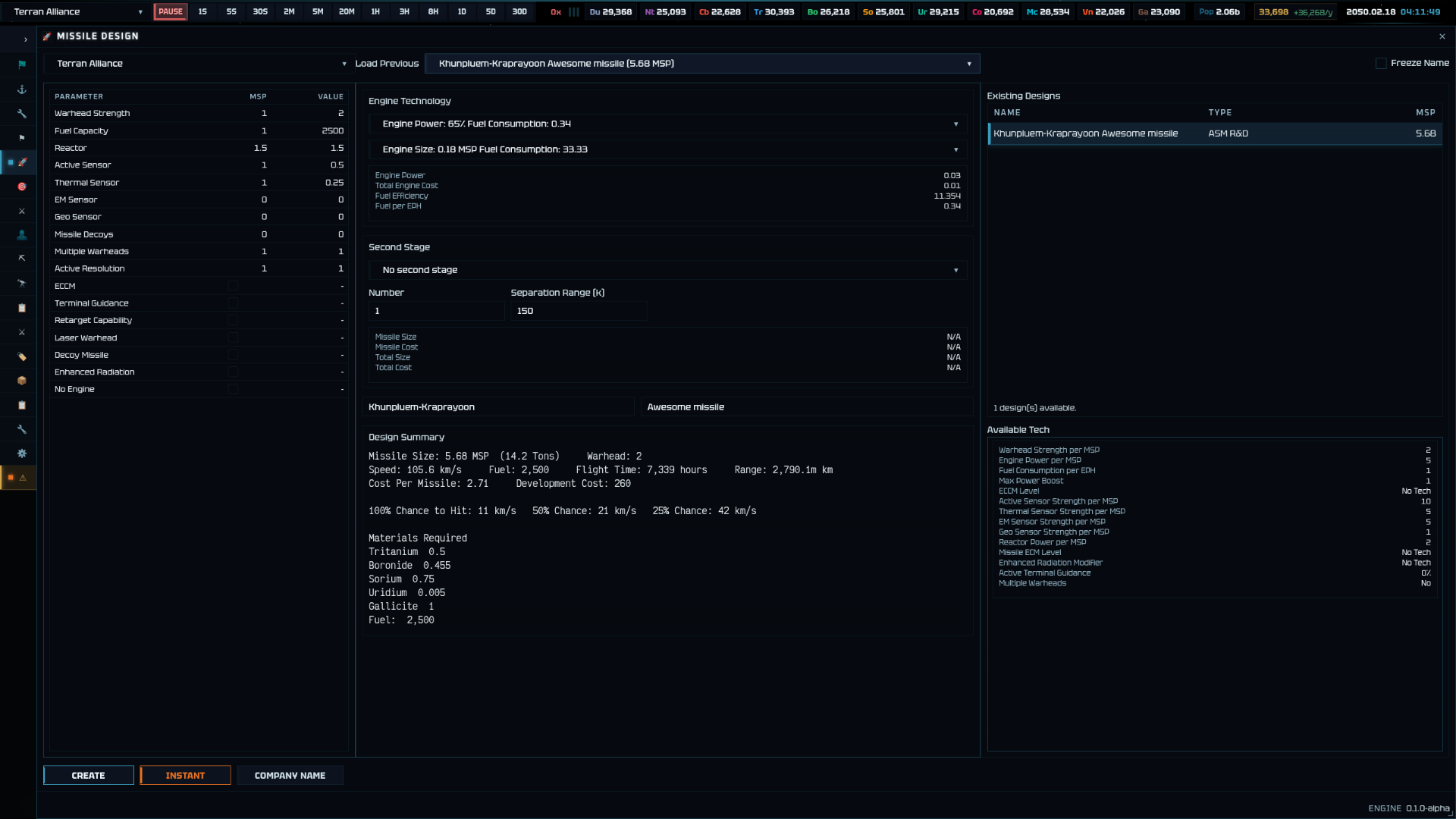Enable the Enhanced Radiation checkbox
1456x819 pixels.
point(233,372)
